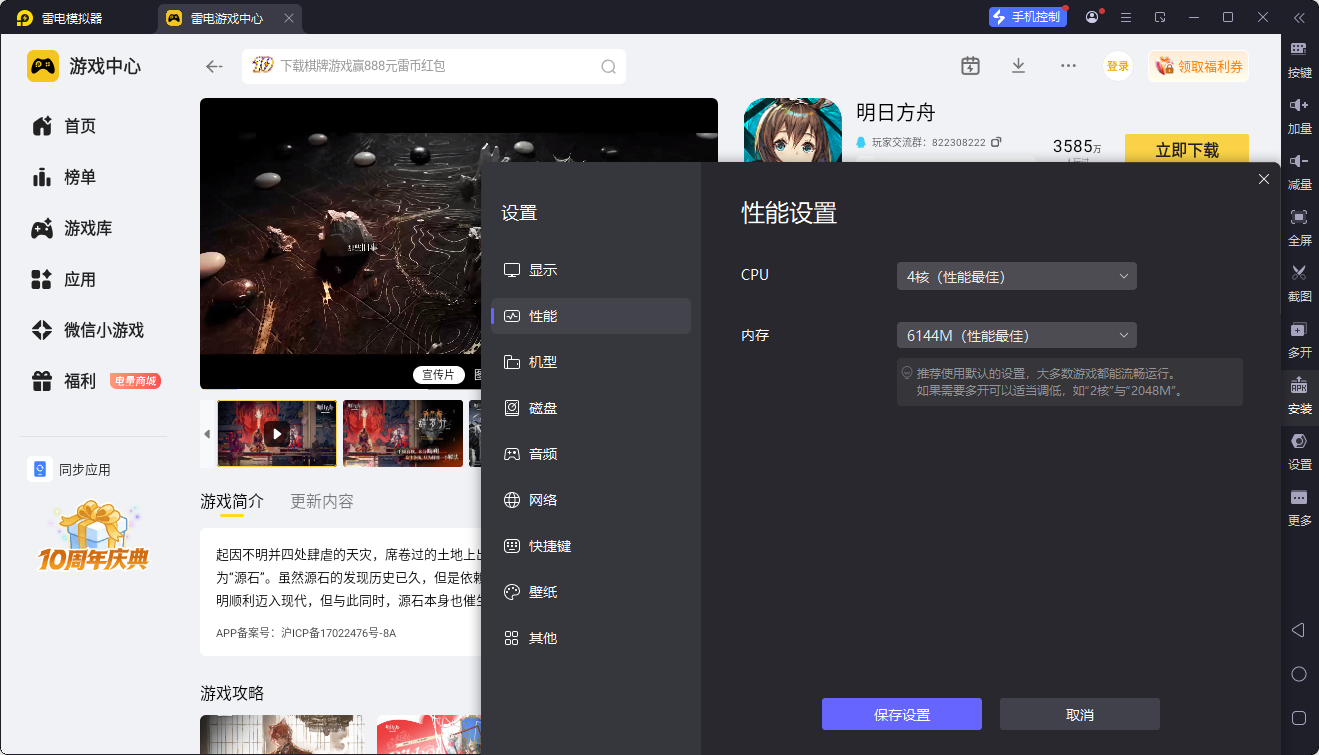Open 微信小游戏 page
This screenshot has height=755, width=1319.
click(x=88, y=330)
